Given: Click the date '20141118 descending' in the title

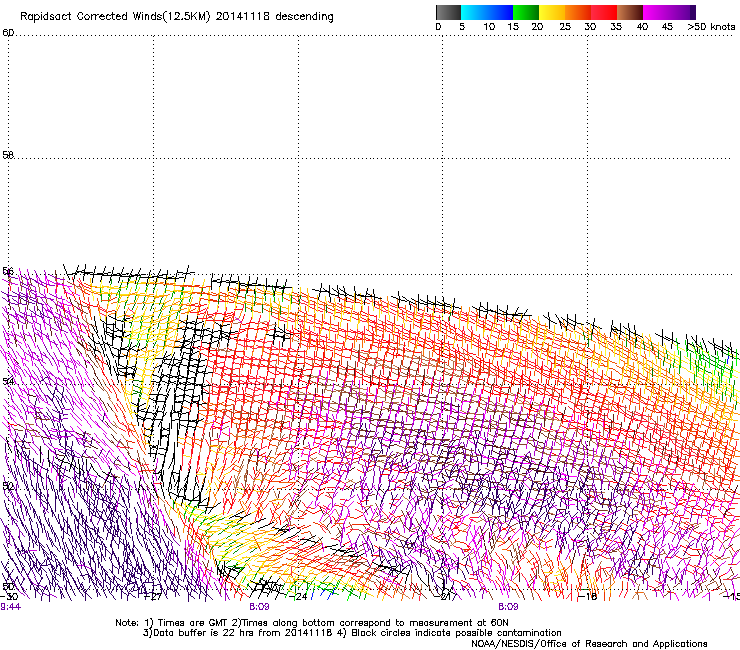Looking at the screenshot, I should point(275,17).
